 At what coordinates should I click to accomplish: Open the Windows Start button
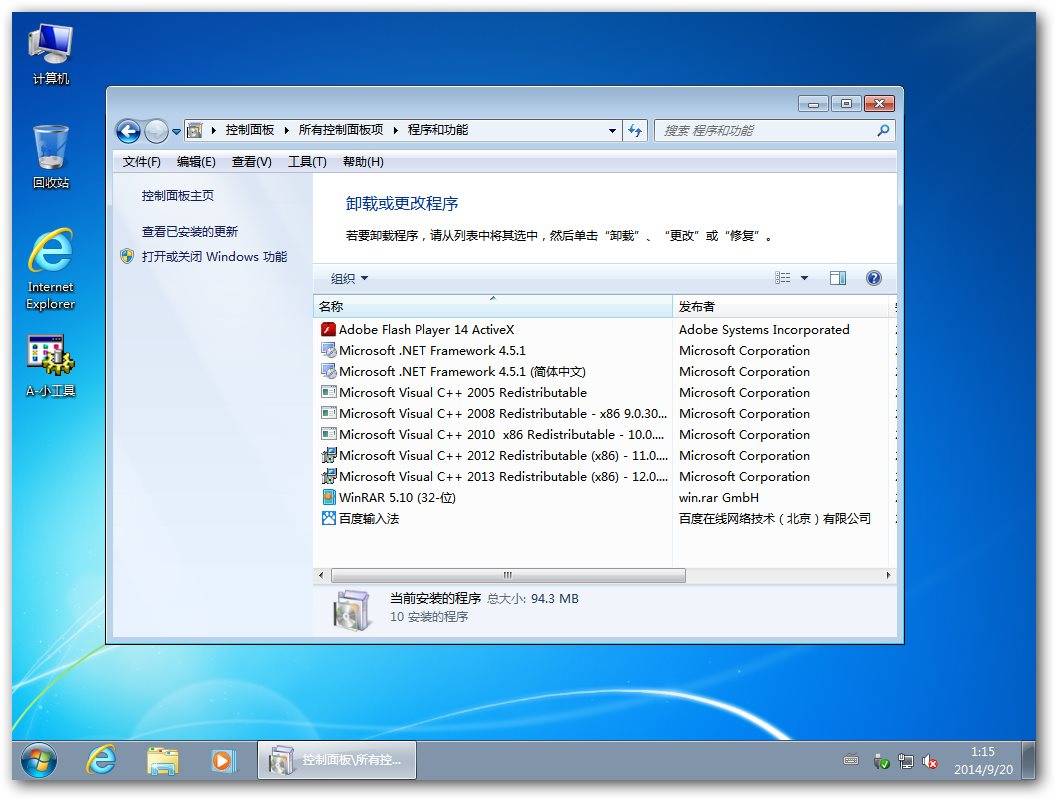39,761
